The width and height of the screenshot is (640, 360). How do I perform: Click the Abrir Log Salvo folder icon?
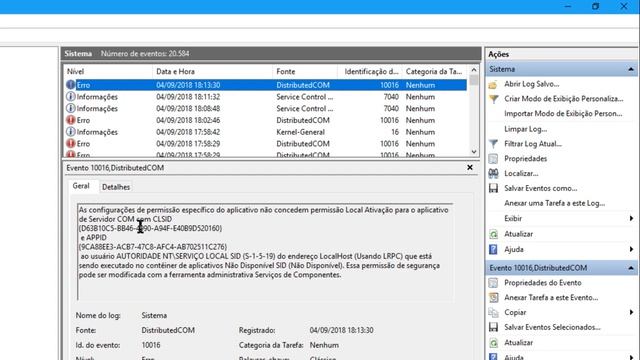tap(493, 84)
